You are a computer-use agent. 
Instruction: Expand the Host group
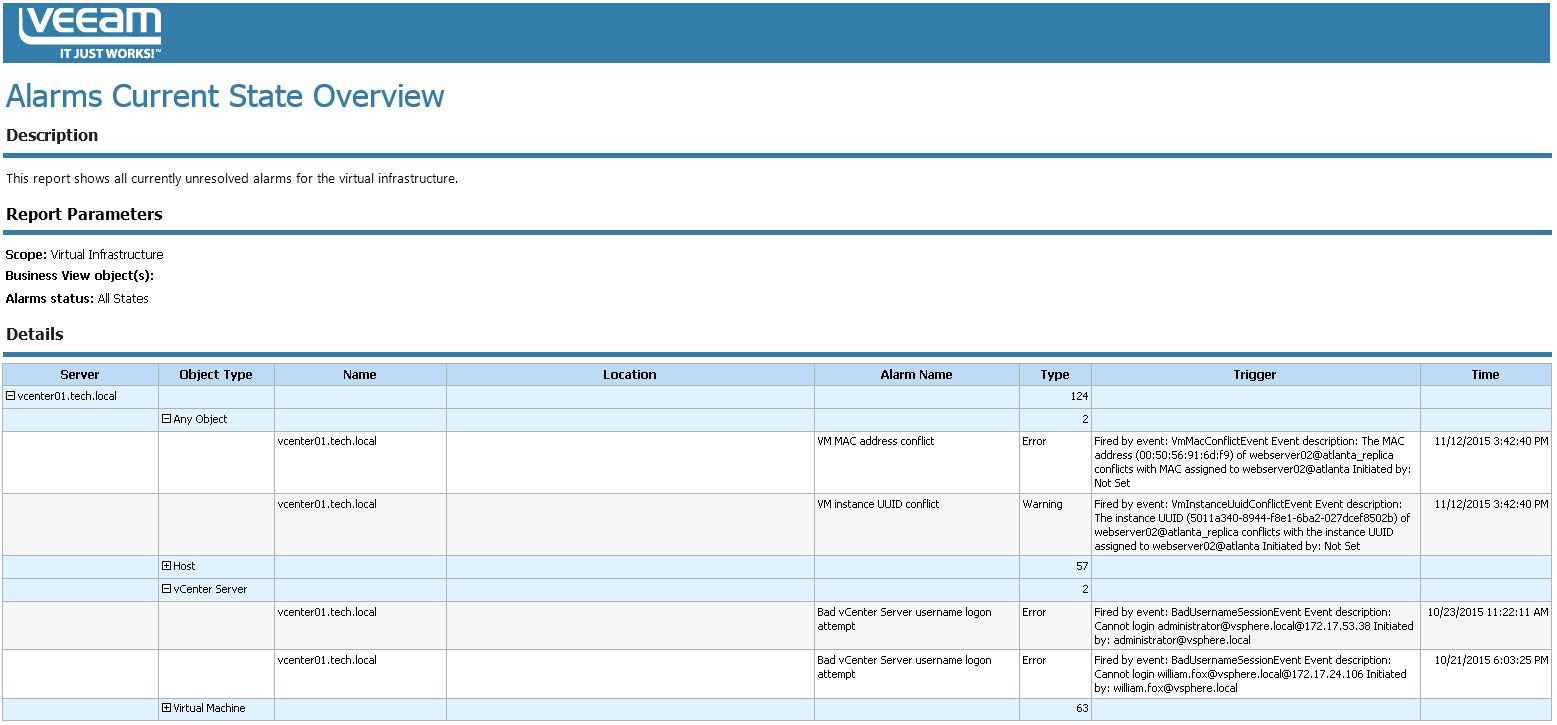click(x=167, y=566)
